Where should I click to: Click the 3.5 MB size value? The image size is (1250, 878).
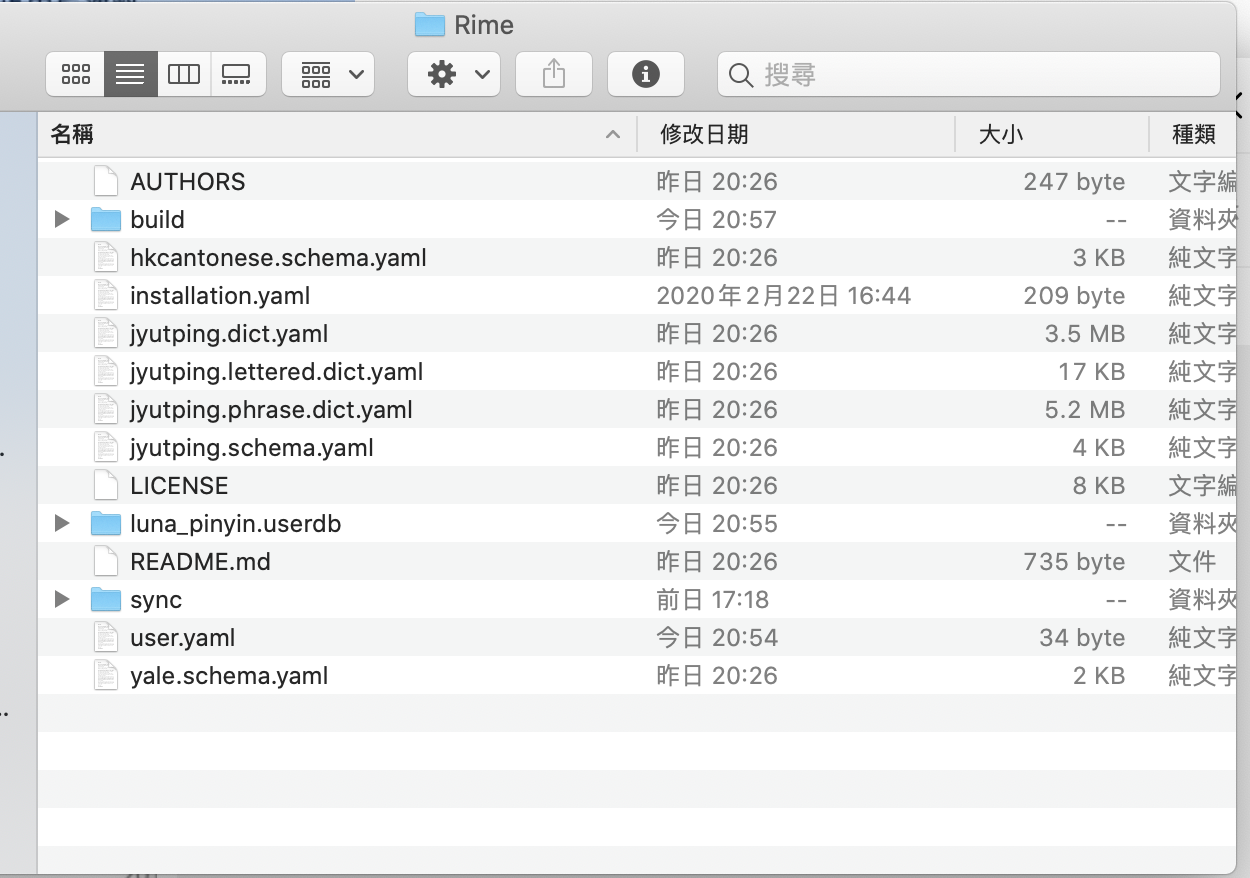[1085, 334]
